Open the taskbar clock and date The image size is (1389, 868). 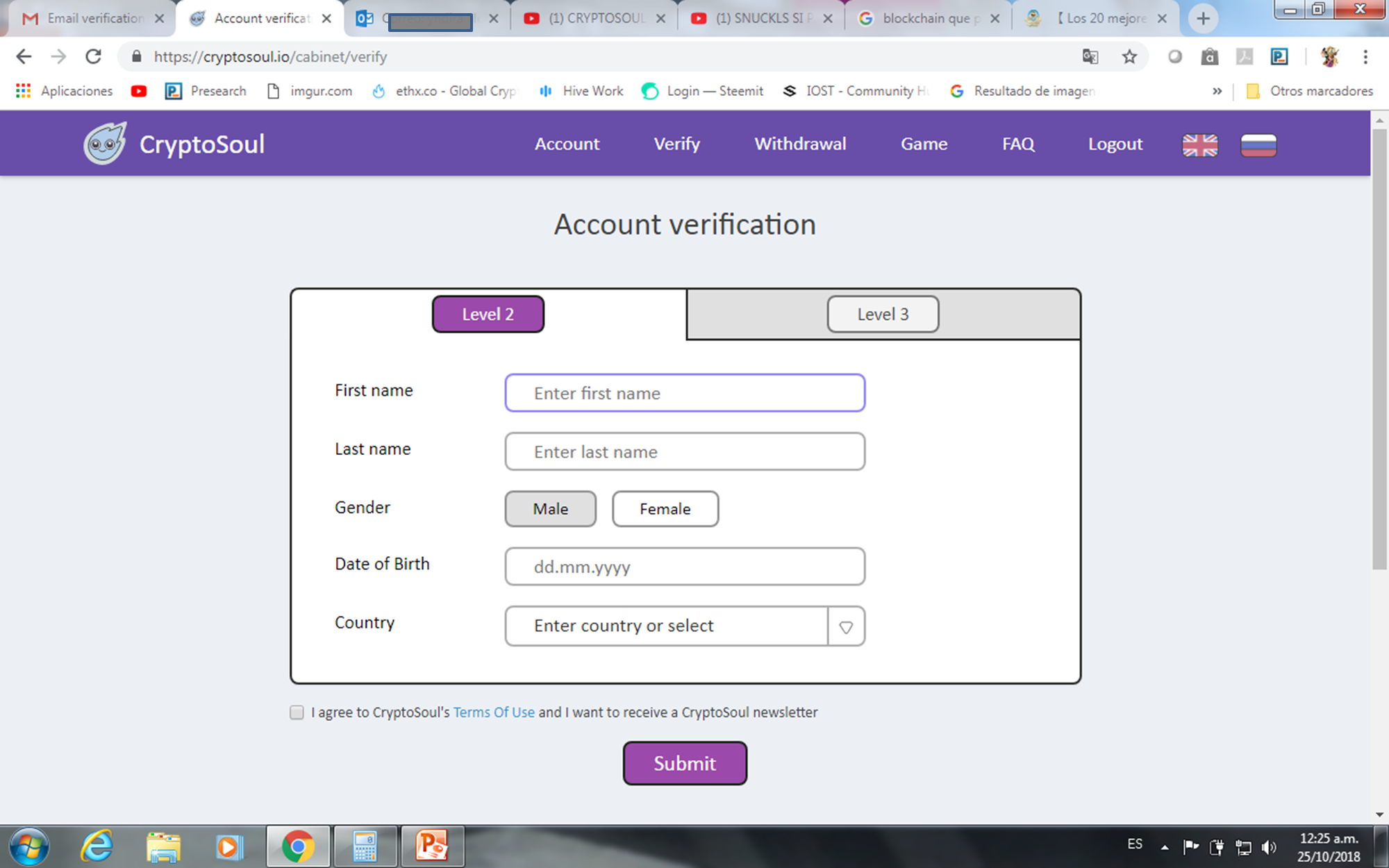[x=1329, y=847]
